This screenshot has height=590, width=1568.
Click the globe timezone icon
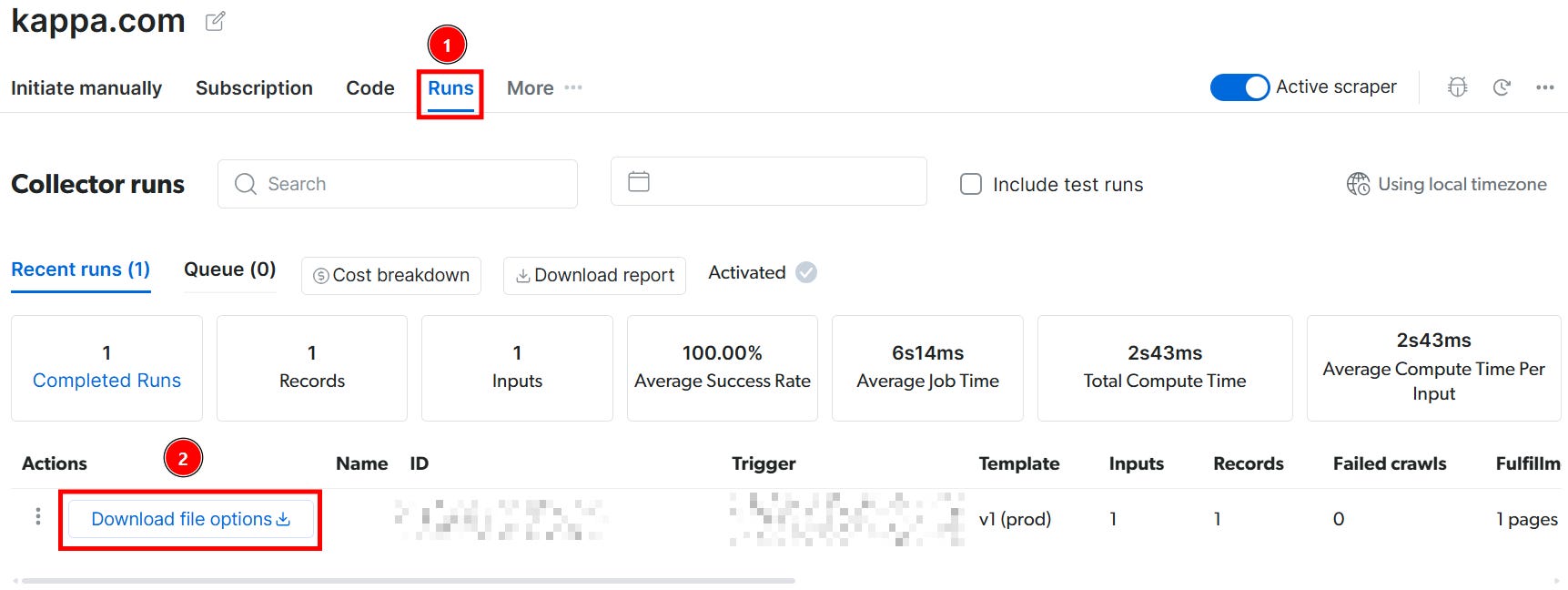(1358, 184)
